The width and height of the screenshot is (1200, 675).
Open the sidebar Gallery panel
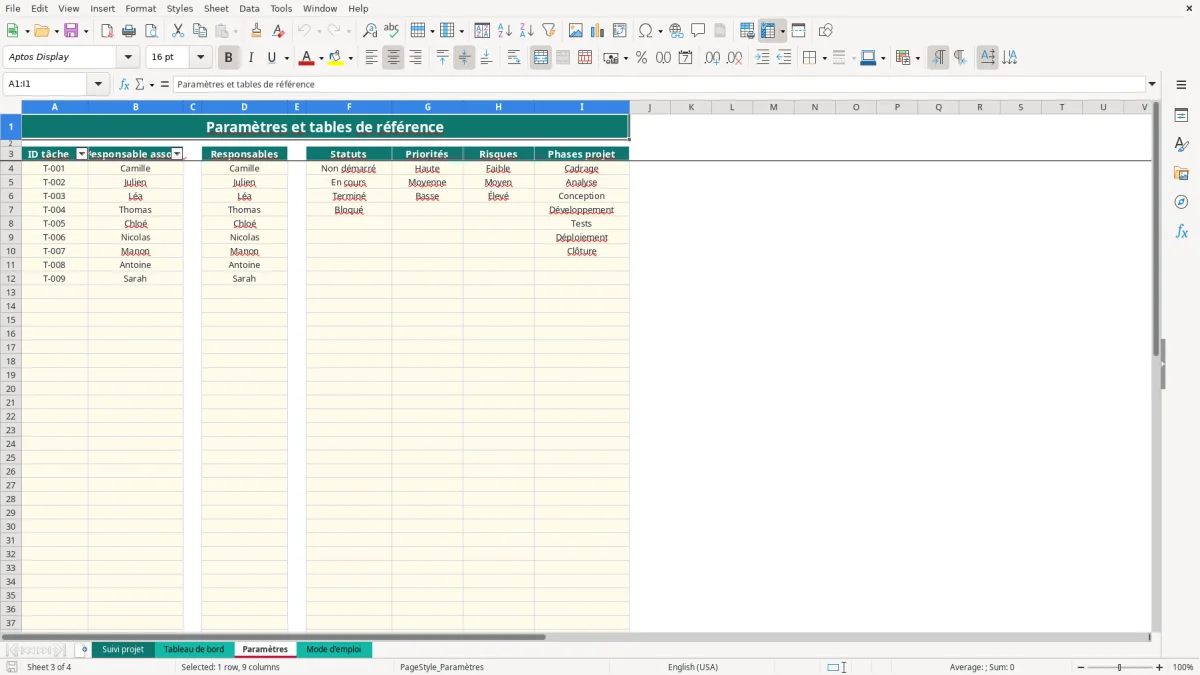coord(1181,174)
